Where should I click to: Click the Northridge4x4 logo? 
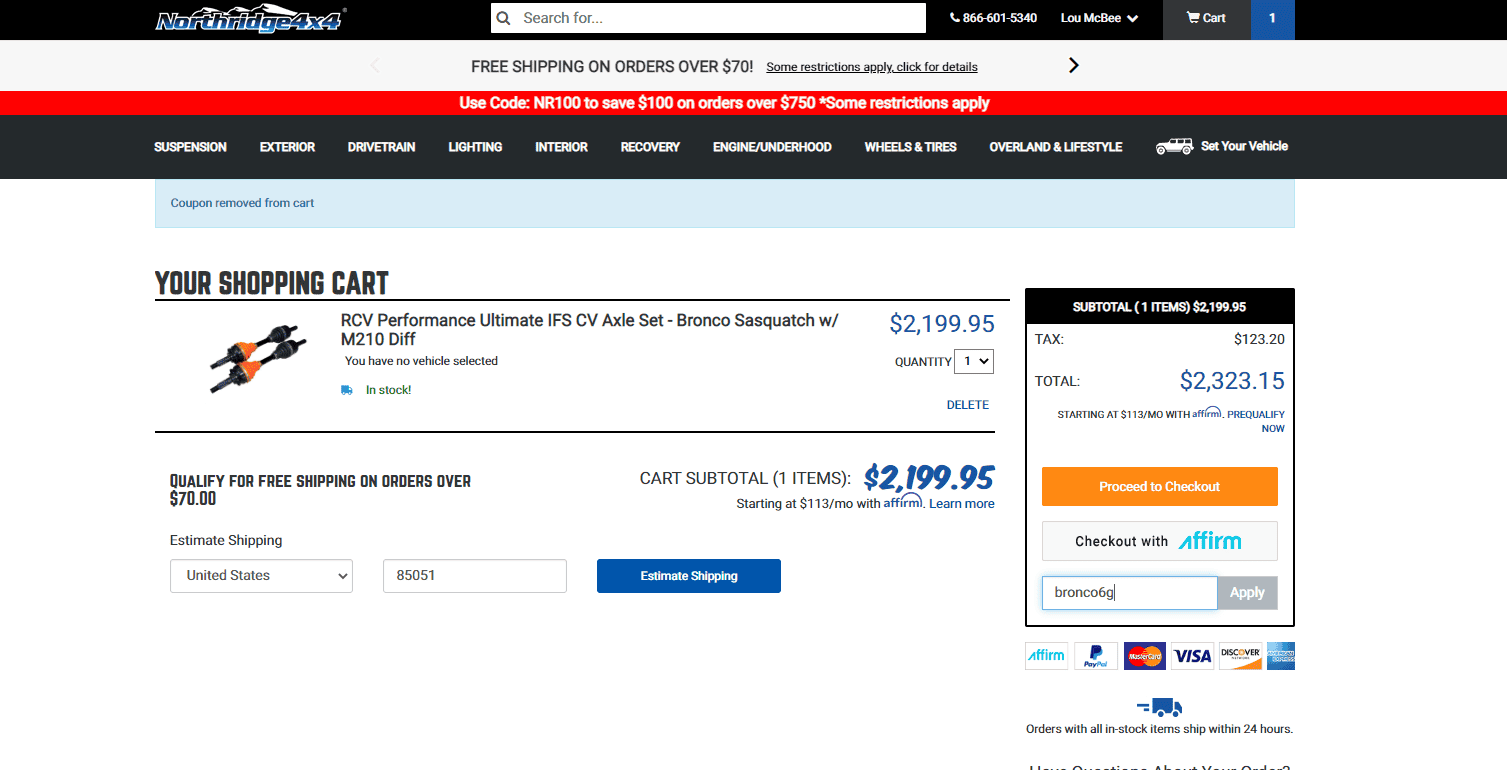pyautogui.click(x=250, y=19)
